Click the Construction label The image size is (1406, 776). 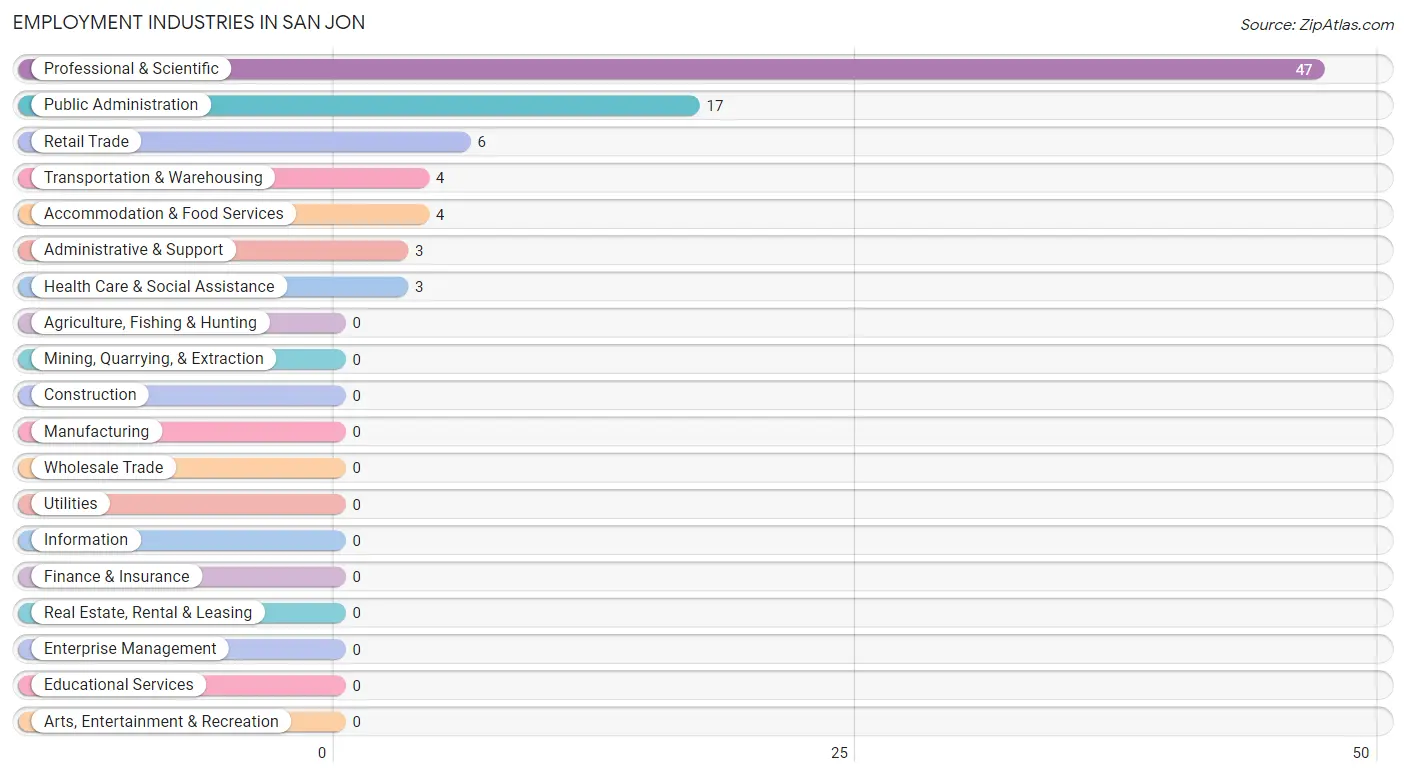click(x=90, y=395)
